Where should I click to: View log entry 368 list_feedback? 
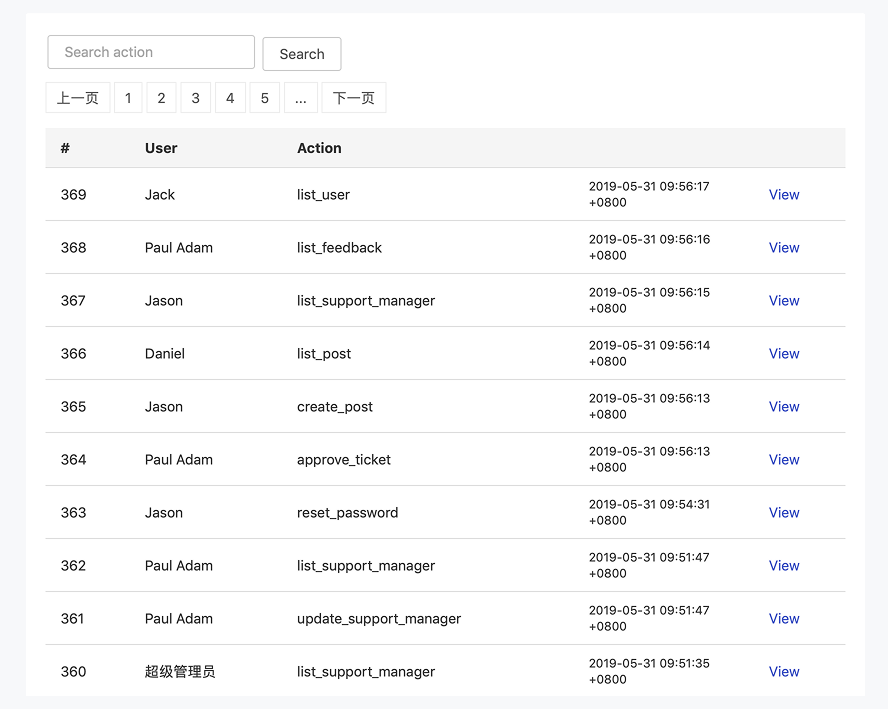tap(784, 247)
